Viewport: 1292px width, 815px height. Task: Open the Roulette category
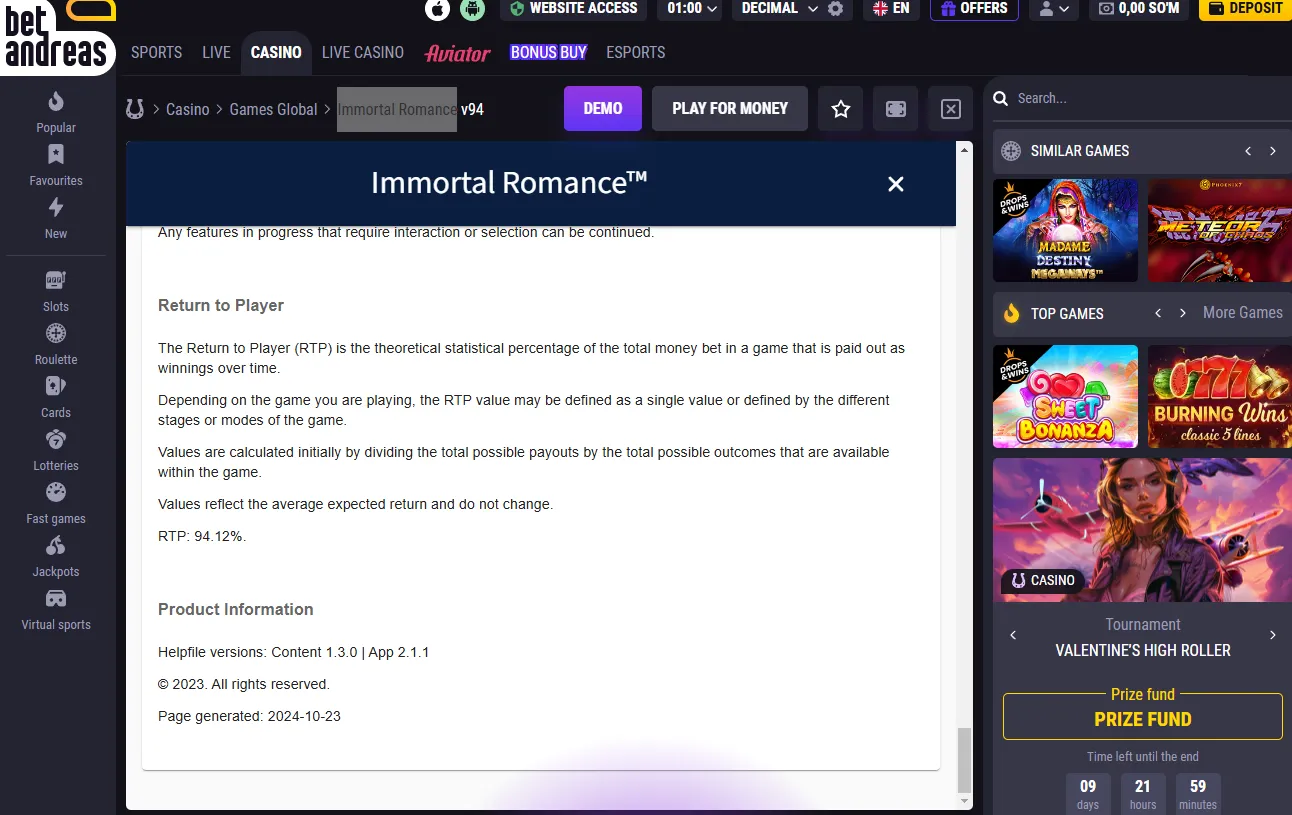click(x=56, y=344)
